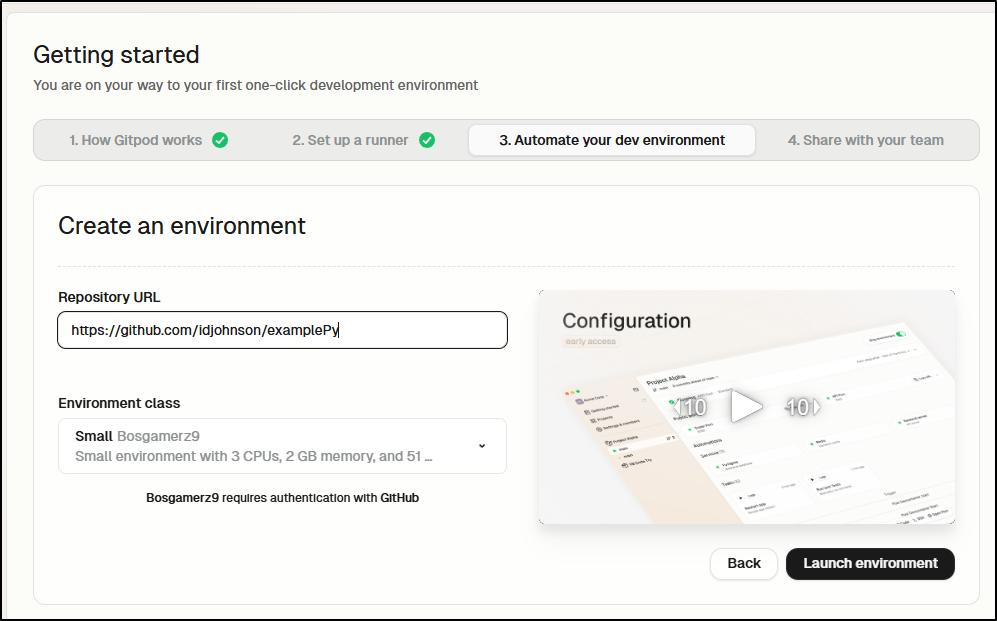Viewport: 997px width, 621px height.
Task: Open step 2 Set up a runner
Action: click(x=363, y=140)
